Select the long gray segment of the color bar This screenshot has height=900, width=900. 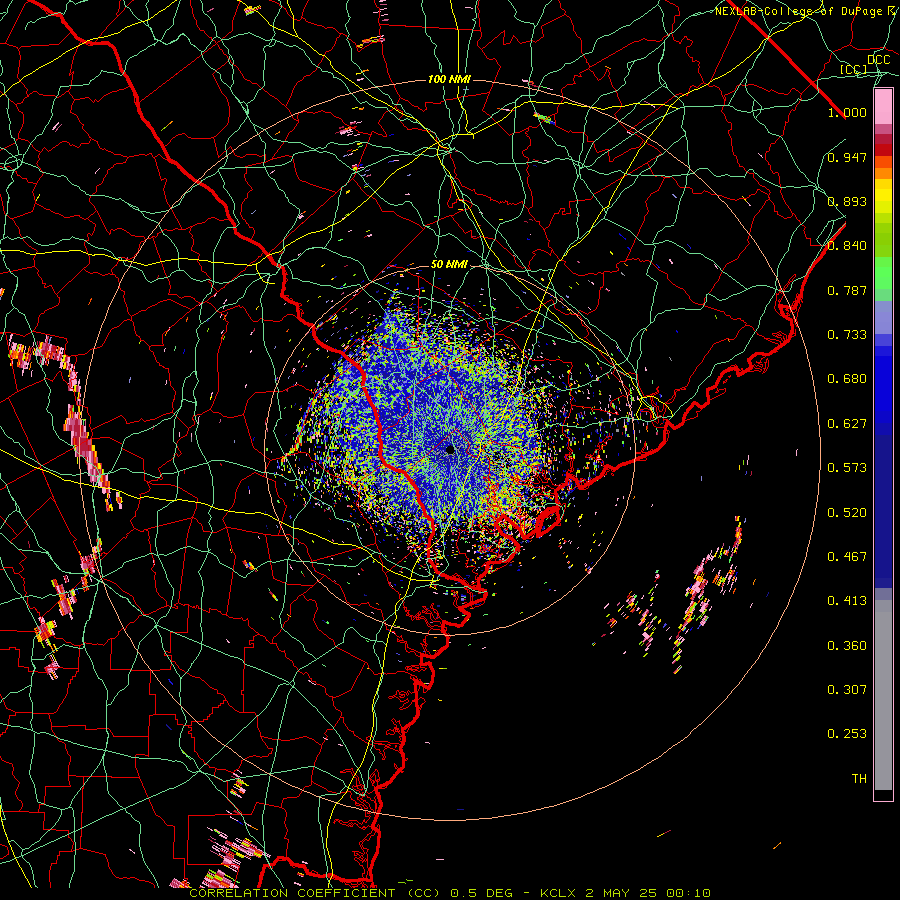click(x=883, y=695)
